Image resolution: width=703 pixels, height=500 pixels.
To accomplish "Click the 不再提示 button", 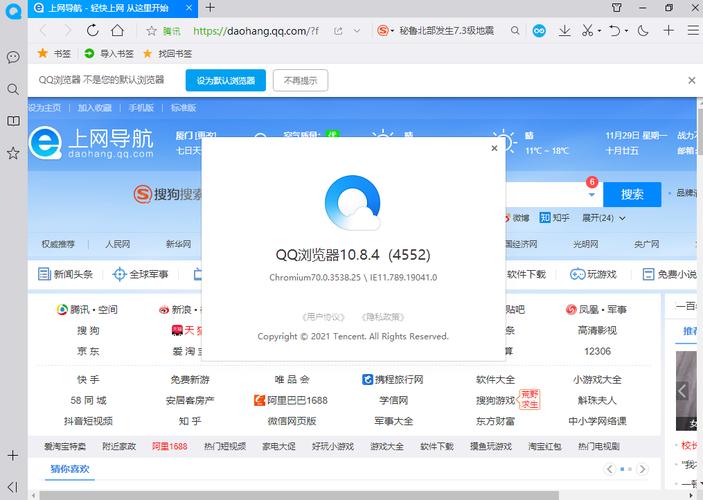I will tap(300, 80).
